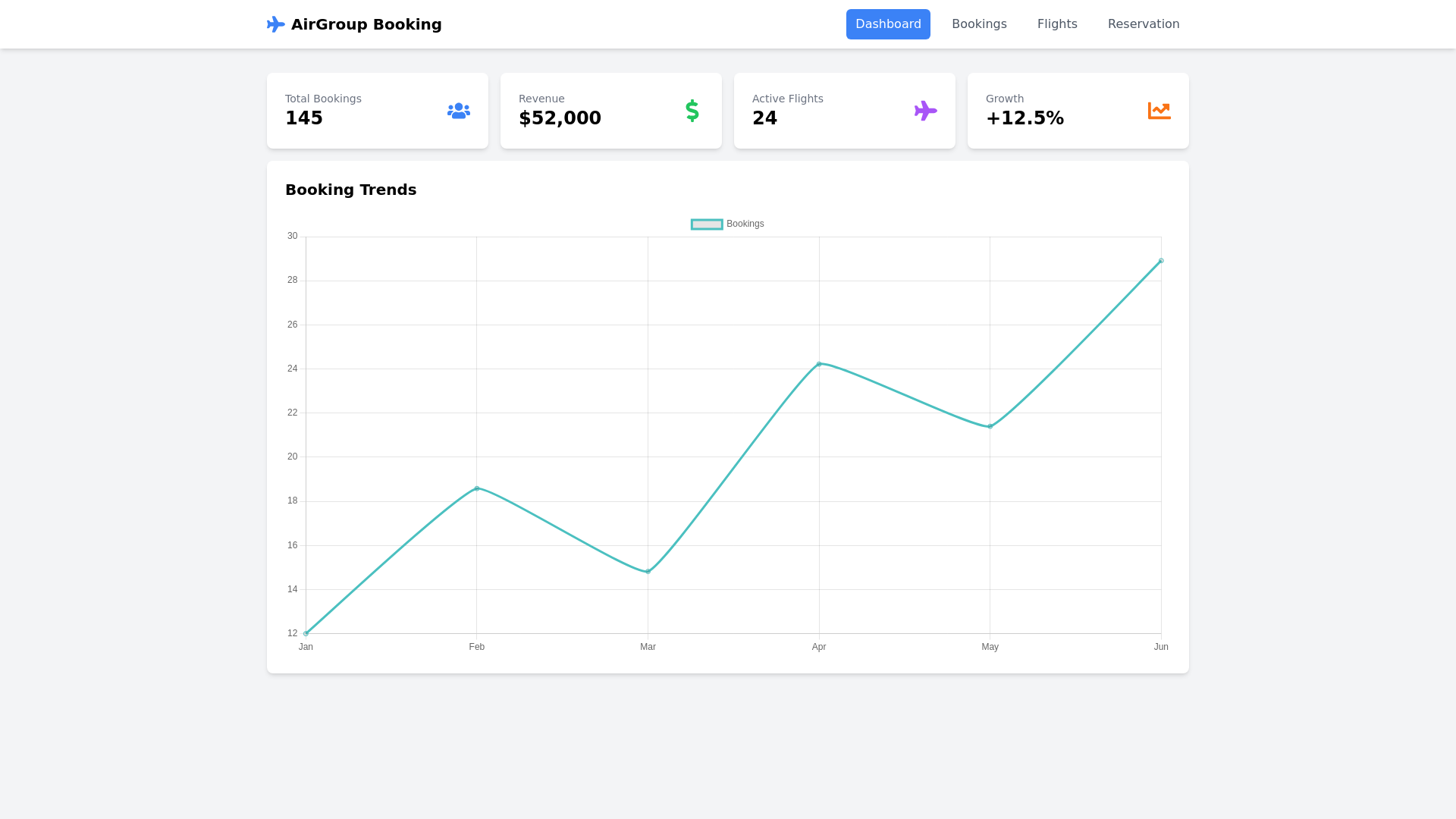This screenshot has width=1456, height=819.
Task: Open the Dashboard tab
Action: tap(888, 24)
